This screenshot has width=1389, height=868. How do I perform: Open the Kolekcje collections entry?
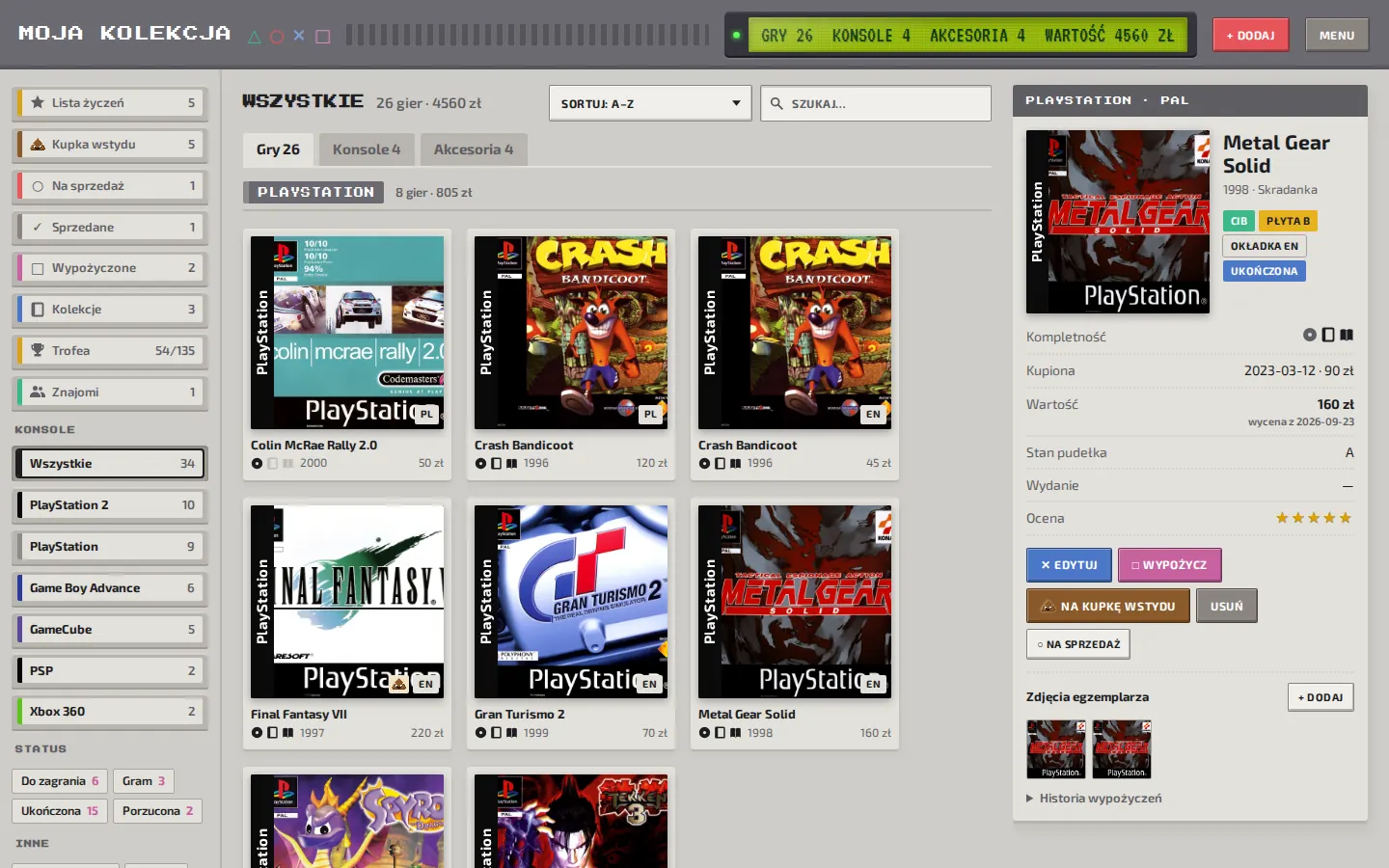[110, 310]
